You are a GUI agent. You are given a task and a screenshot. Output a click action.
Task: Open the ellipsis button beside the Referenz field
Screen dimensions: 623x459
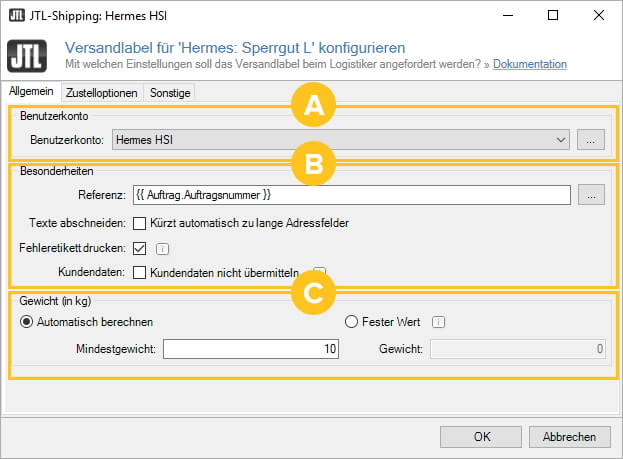pyautogui.click(x=591, y=195)
